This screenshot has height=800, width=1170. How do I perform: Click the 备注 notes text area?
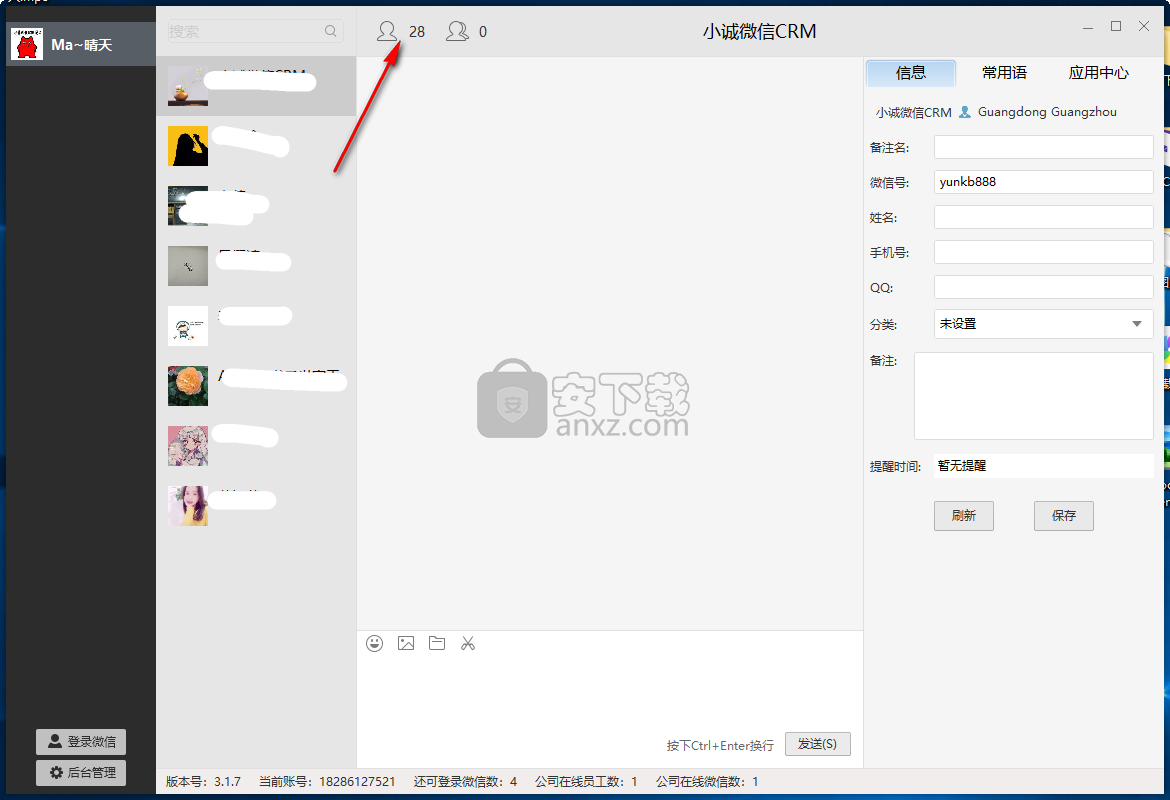point(1033,396)
